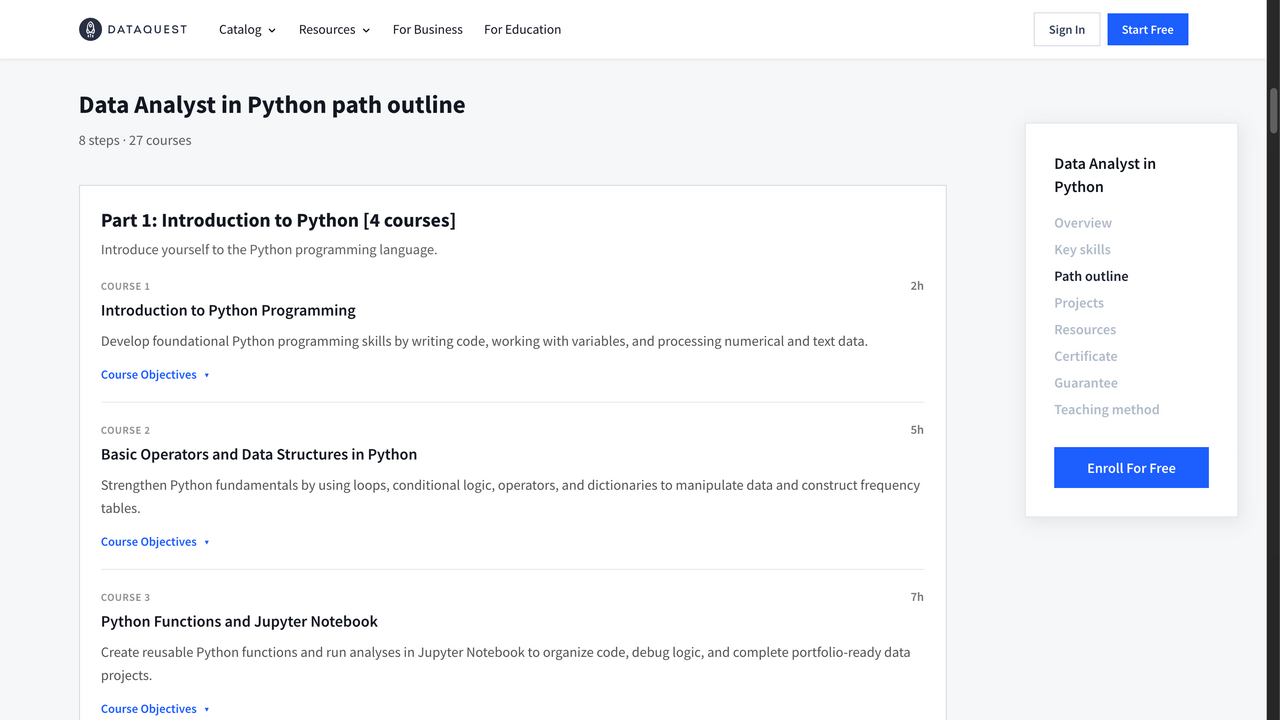Jump to Teaching method section
The image size is (1280, 720).
click(1107, 410)
